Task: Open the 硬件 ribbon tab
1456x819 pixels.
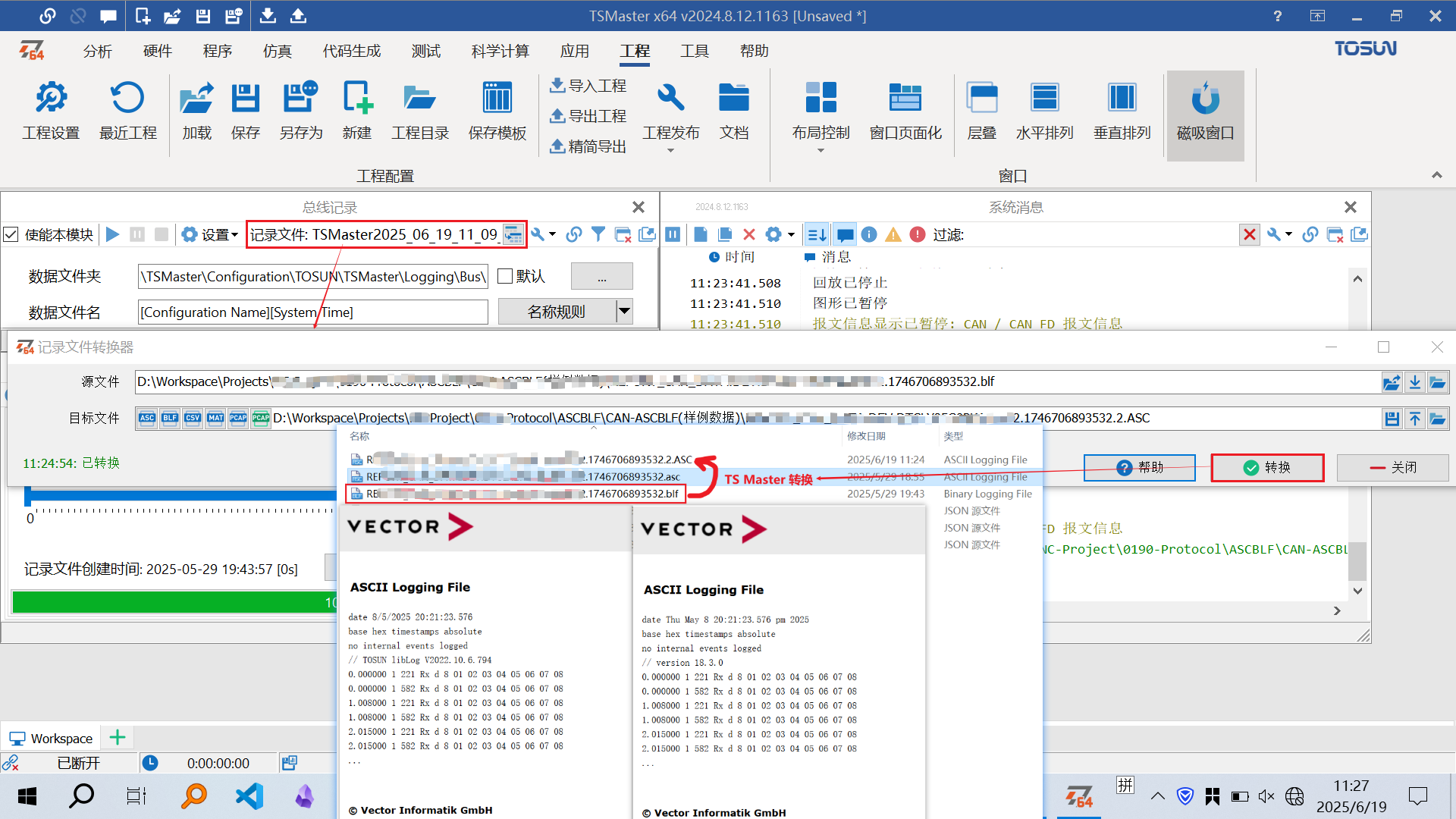Action: point(158,51)
